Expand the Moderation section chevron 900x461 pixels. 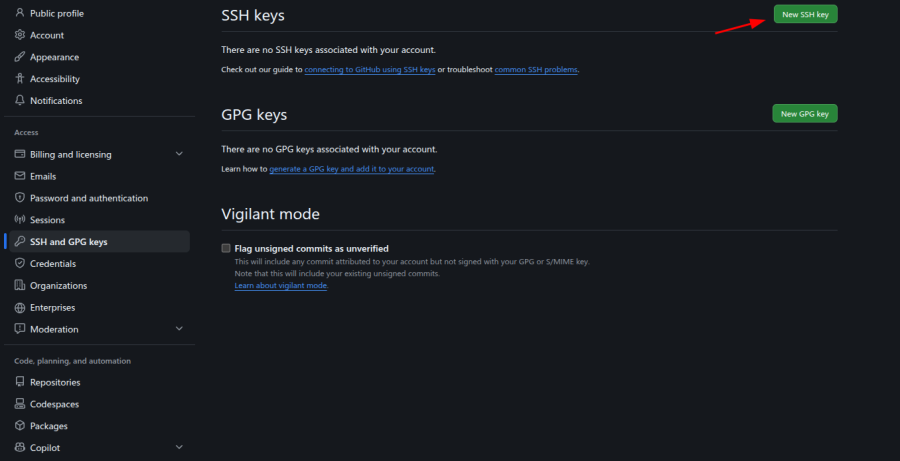[179, 329]
